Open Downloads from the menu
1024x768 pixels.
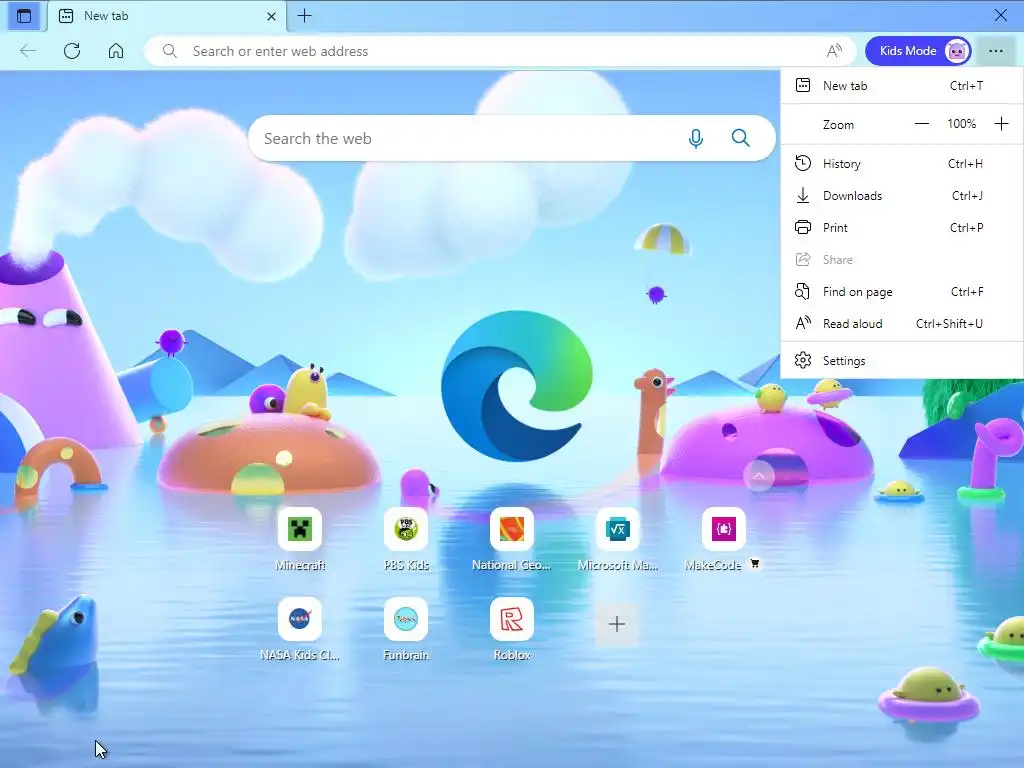[x=902, y=195]
